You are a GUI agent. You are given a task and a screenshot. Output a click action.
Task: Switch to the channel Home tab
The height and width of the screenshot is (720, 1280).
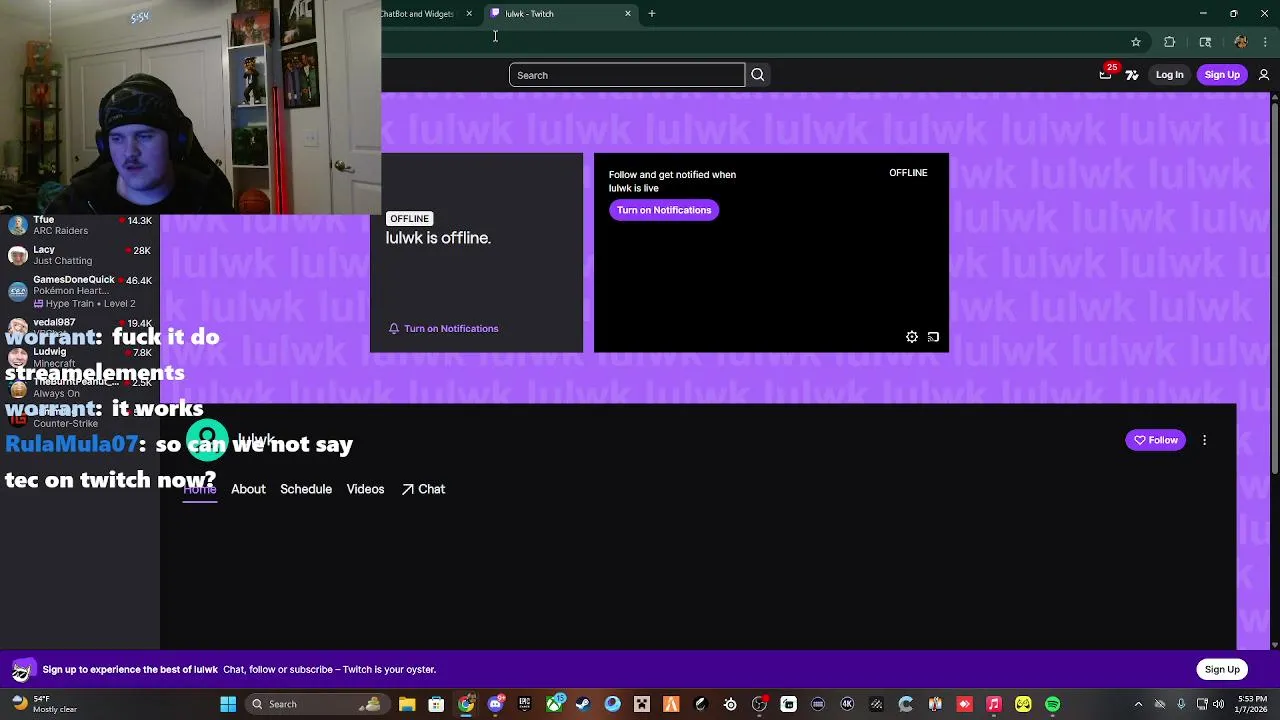click(x=200, y=489)
